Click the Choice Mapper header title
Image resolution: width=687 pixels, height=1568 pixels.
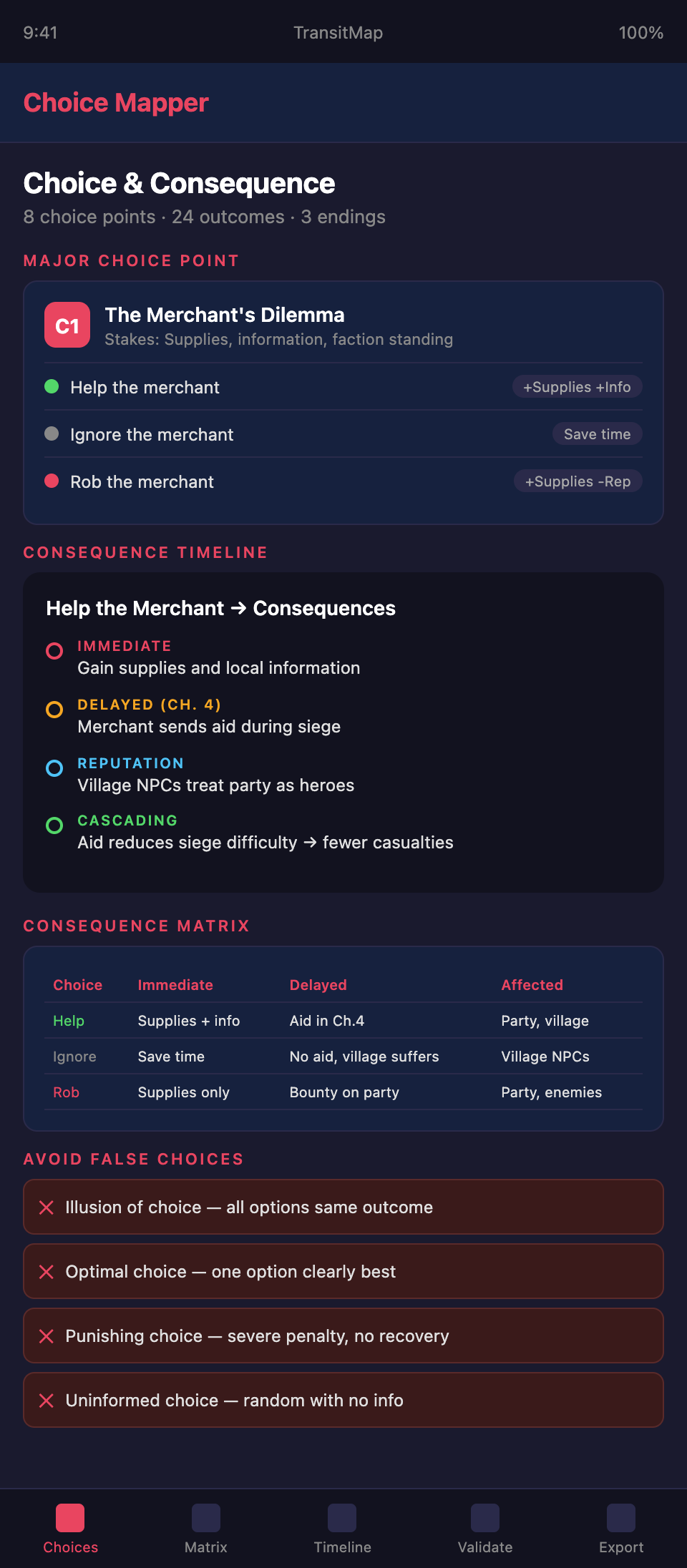pyautogui.click(x=116, y=103)
